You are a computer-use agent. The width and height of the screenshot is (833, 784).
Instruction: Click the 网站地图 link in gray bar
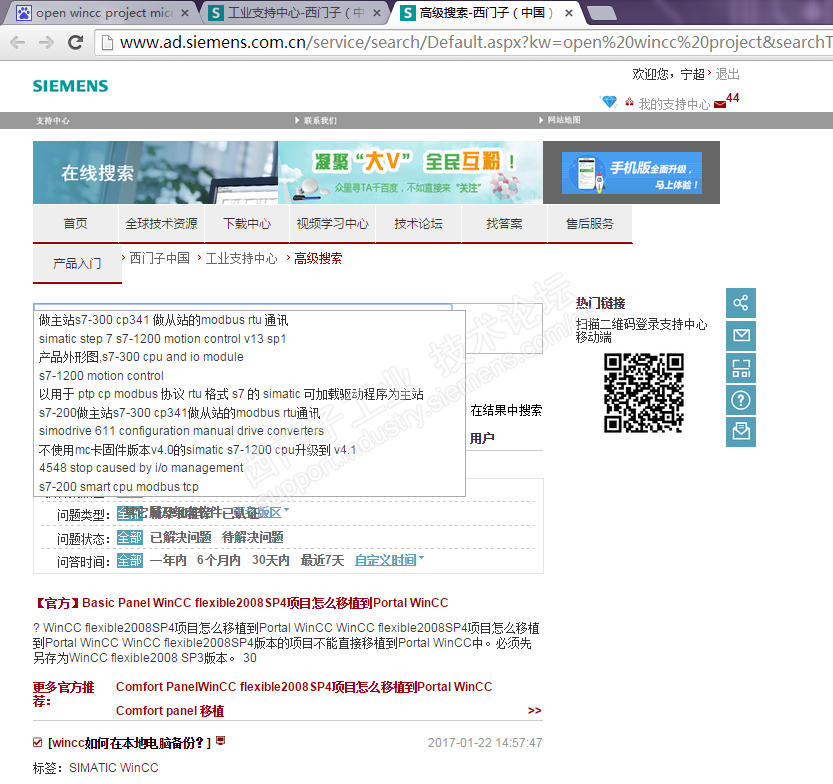(x=564, y=120)
